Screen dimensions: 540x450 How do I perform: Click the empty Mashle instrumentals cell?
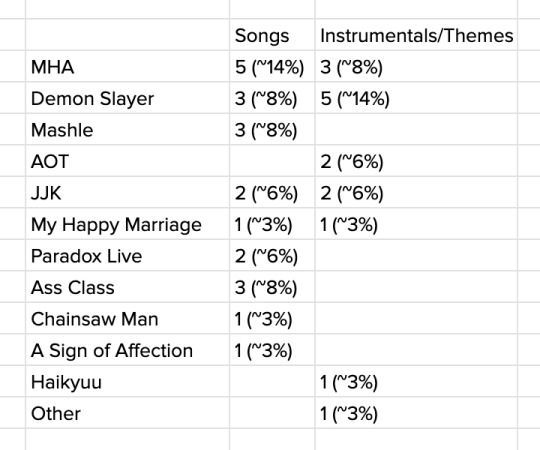click(x=416, y=129)
